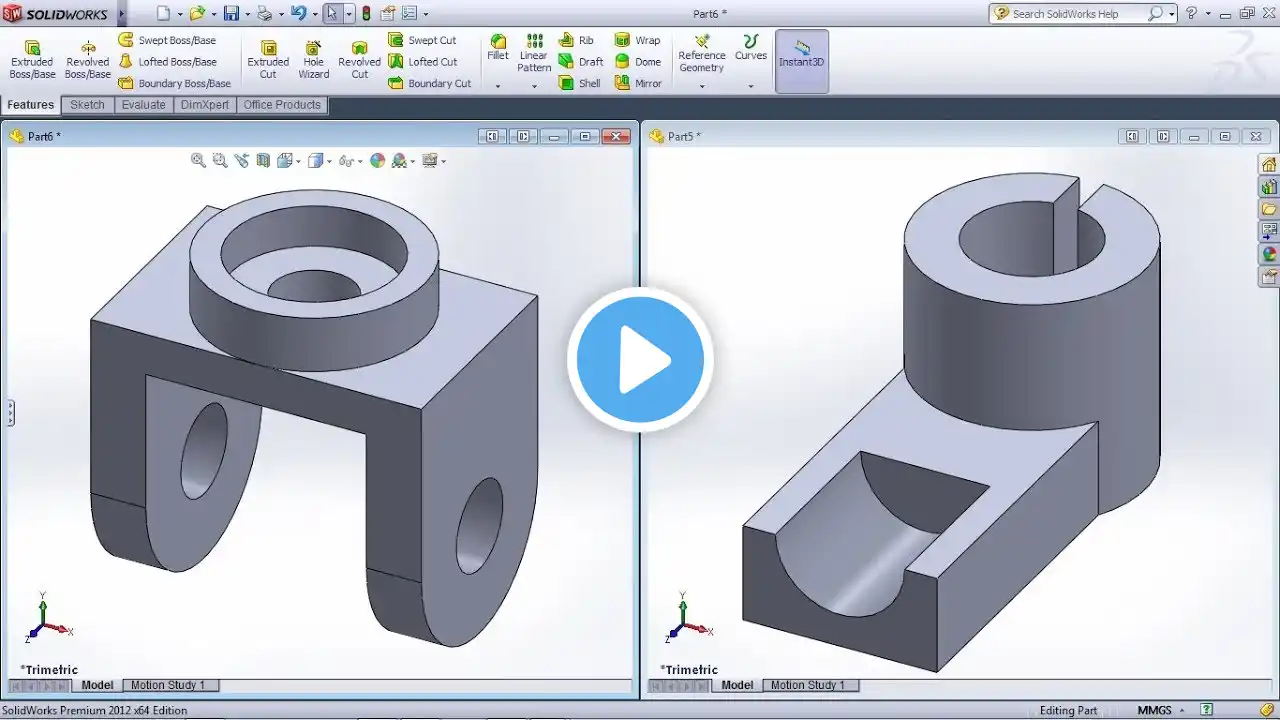Open the Hole Wizard
This screenshot has height=720, width=1280.
[x=313, y=60]
